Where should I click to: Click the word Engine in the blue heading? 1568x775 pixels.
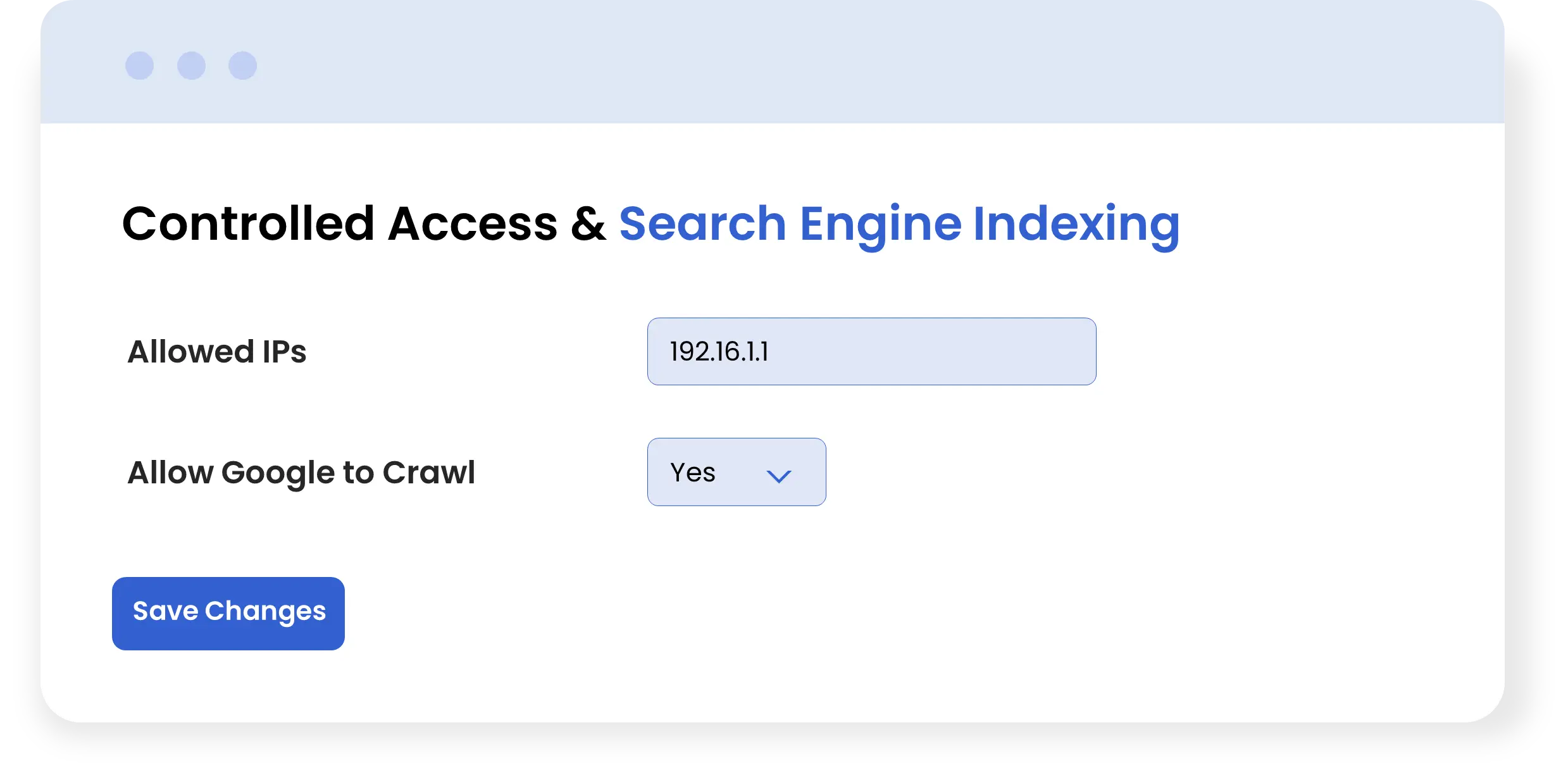pyautogui.click(x=880, y=225)
